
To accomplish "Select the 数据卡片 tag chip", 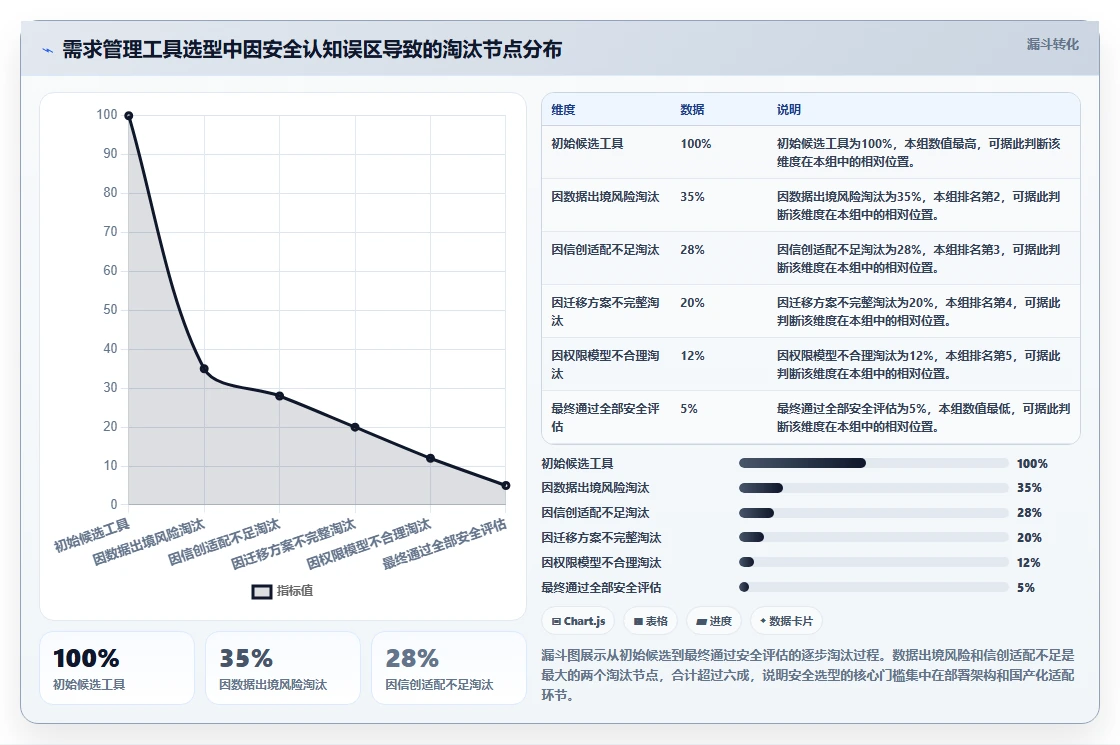I will 786,621.
